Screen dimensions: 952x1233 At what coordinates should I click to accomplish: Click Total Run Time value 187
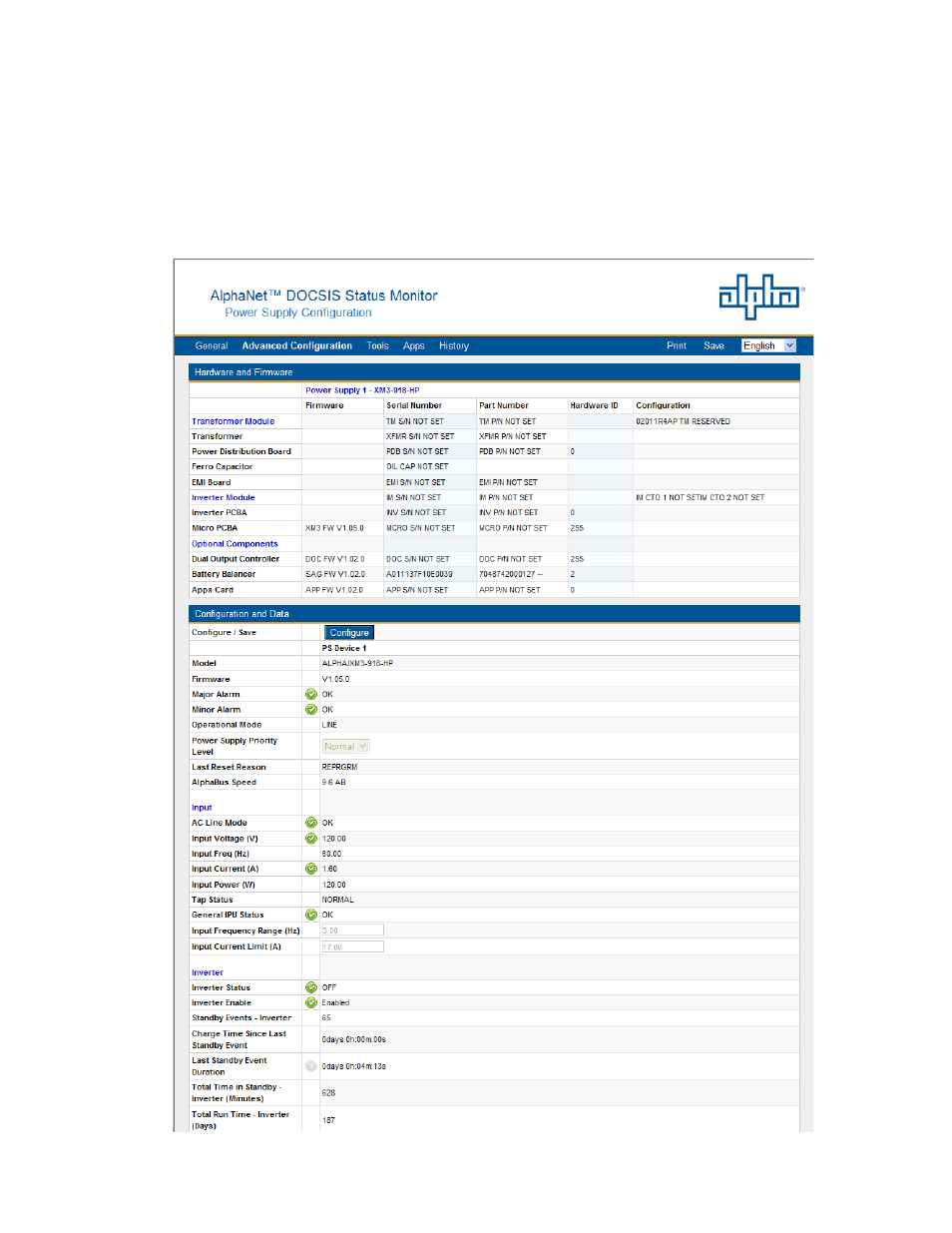pos(328,1120)
